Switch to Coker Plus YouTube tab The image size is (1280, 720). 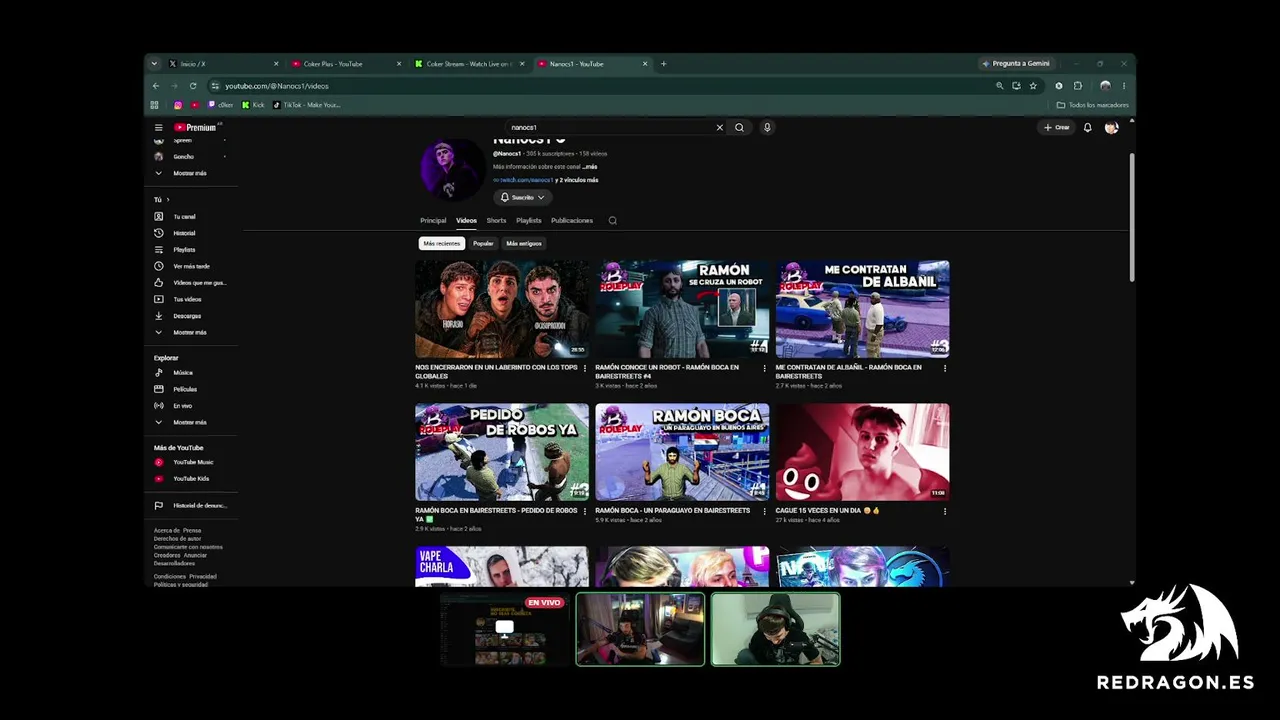[x=345, y=64]
